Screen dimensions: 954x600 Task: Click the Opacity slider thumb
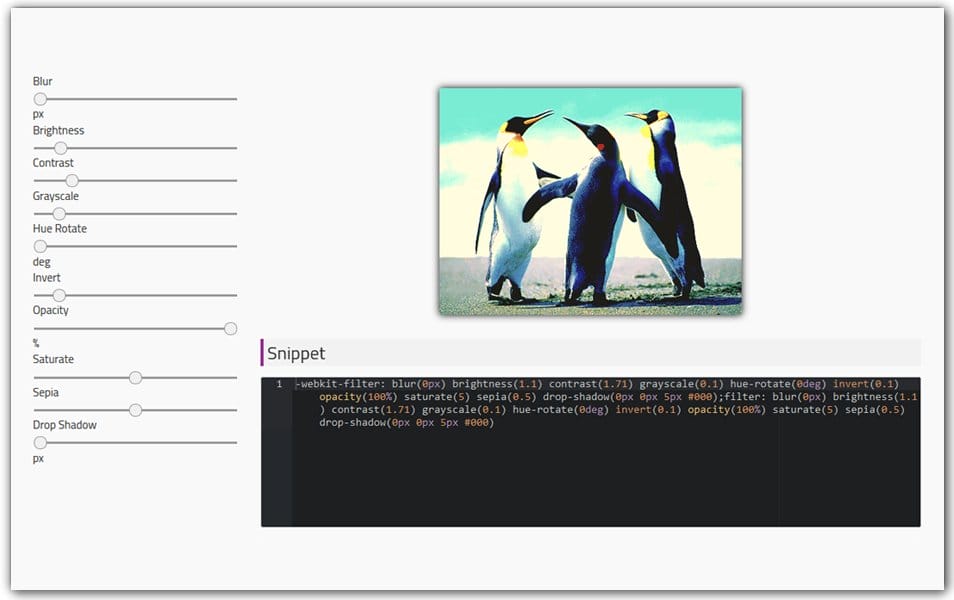229,328
